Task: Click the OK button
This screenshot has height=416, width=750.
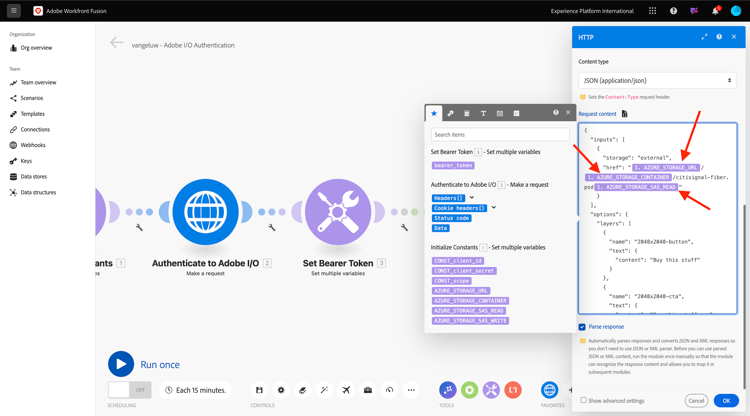Action: [x=726, y=401]
